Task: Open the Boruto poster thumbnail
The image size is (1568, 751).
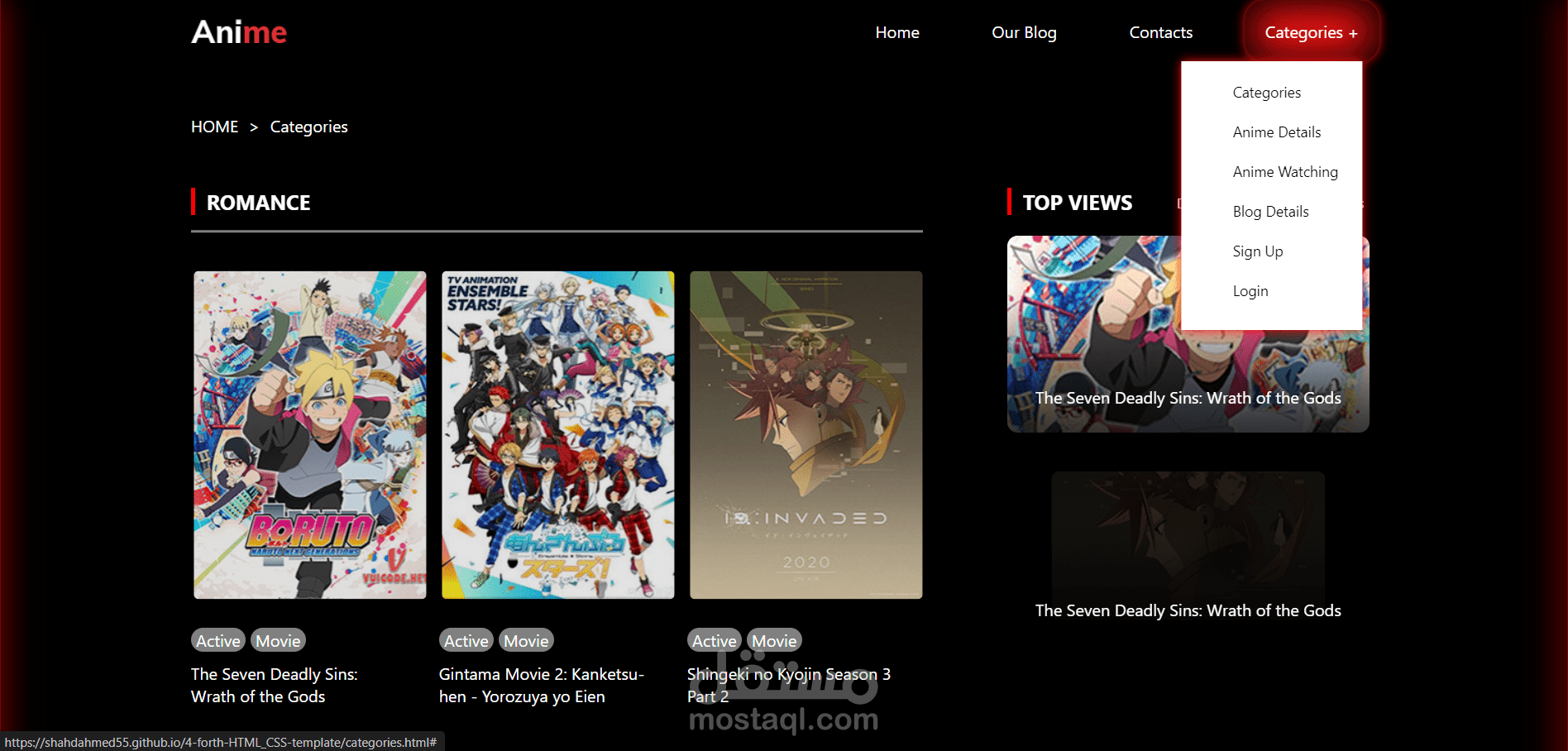Action: tap(310, 435)
